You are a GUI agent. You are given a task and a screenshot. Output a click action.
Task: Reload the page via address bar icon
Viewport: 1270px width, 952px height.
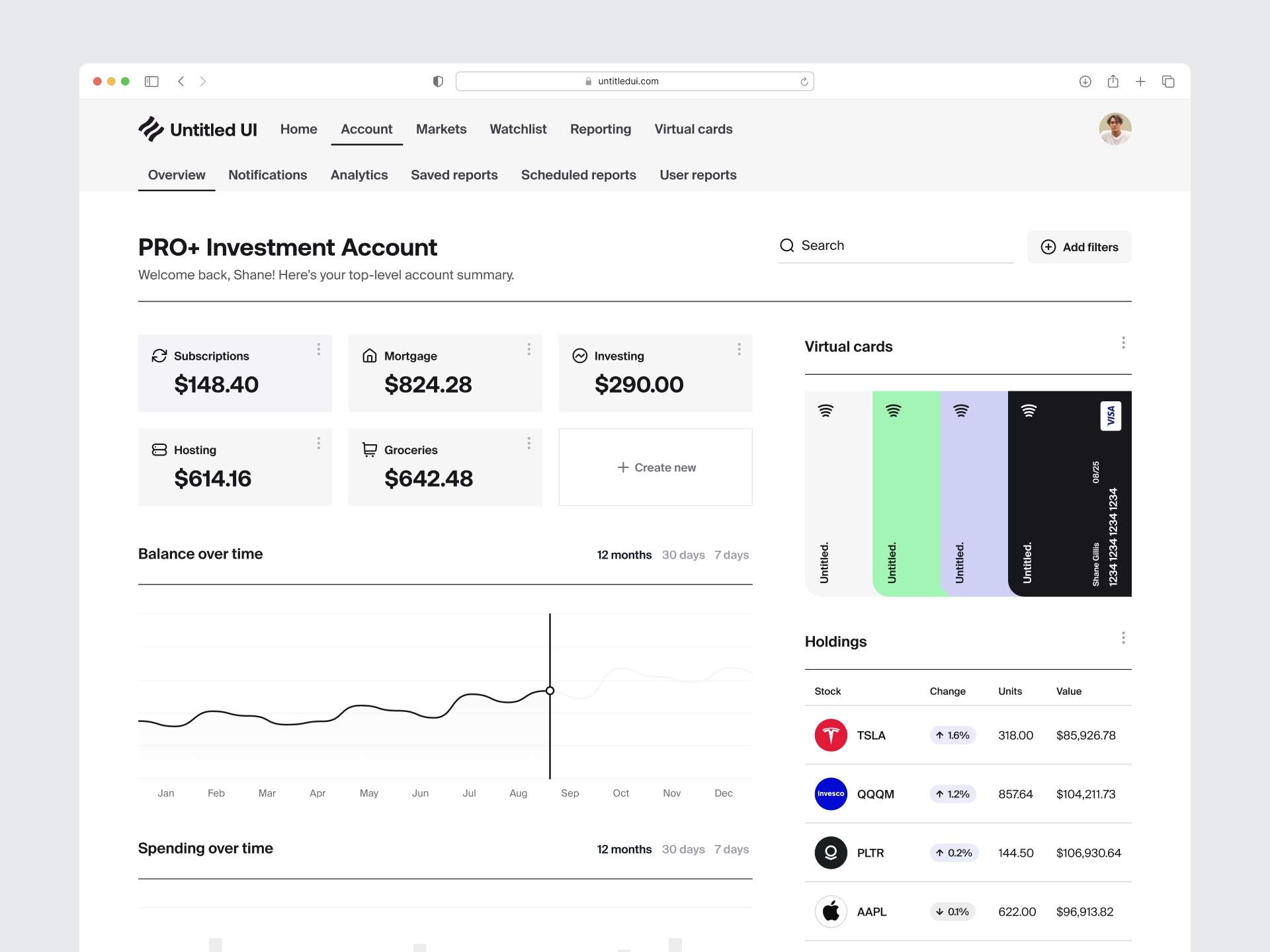point(804,81)
